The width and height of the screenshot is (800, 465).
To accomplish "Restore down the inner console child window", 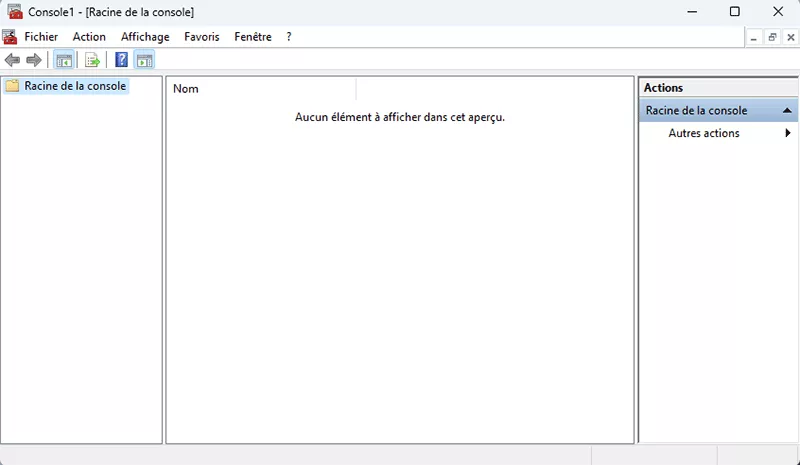I will (x=772, y=37).
